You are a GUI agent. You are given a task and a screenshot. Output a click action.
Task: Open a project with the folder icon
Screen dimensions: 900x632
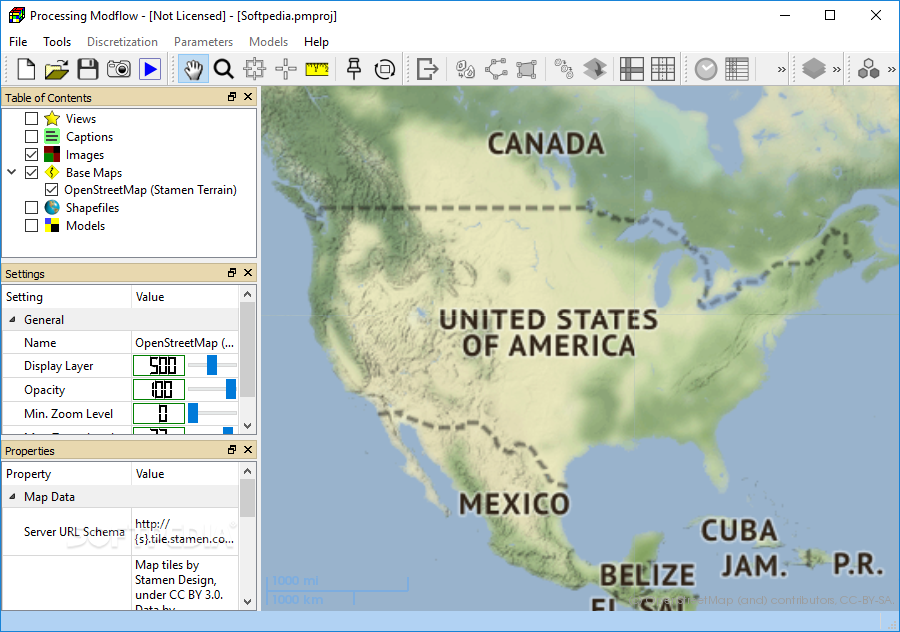tap(57, 69)
